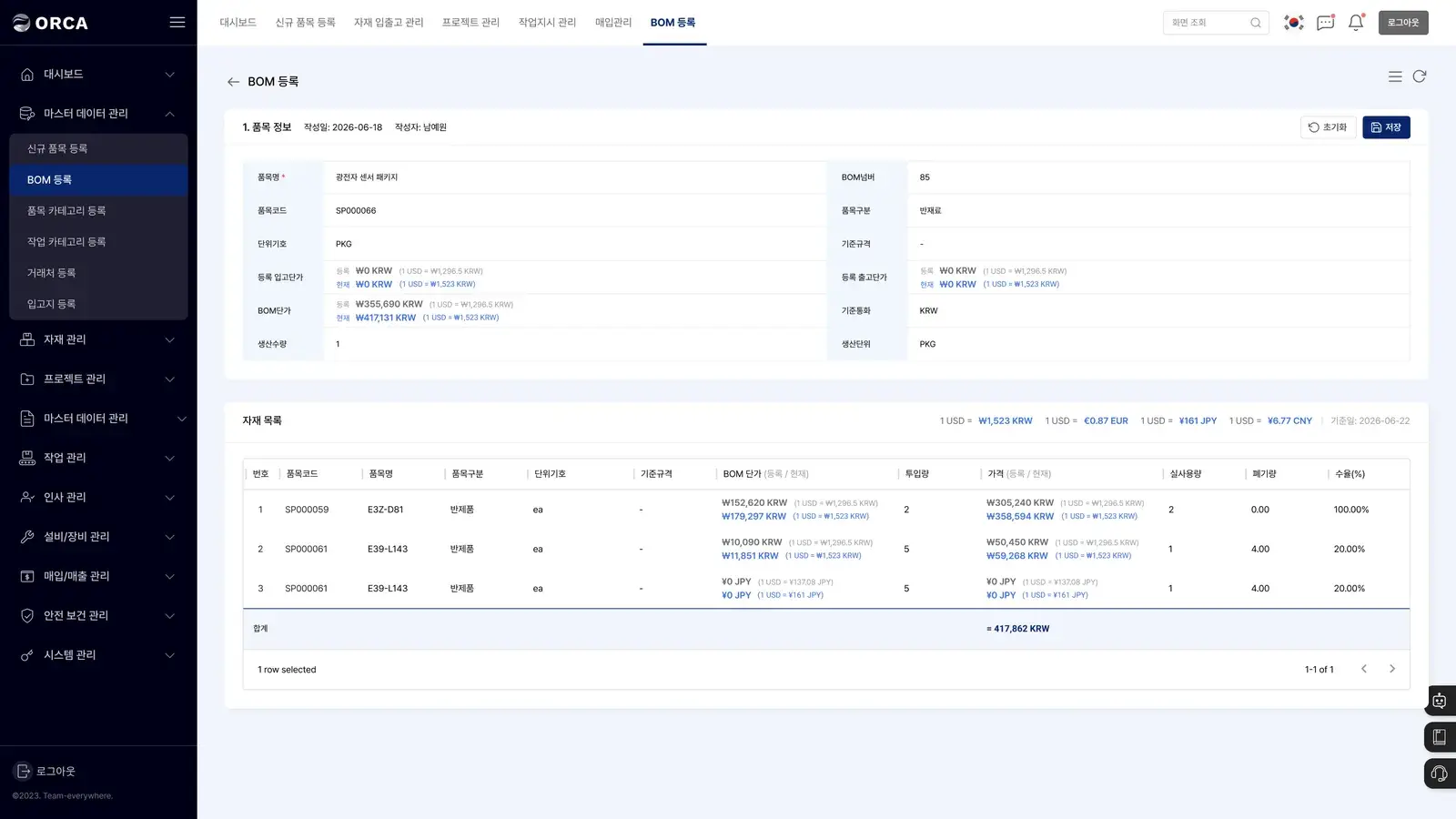
Task: Open 작업 카테고리 등록 in sidebar
Action: (x=98, y=242)
